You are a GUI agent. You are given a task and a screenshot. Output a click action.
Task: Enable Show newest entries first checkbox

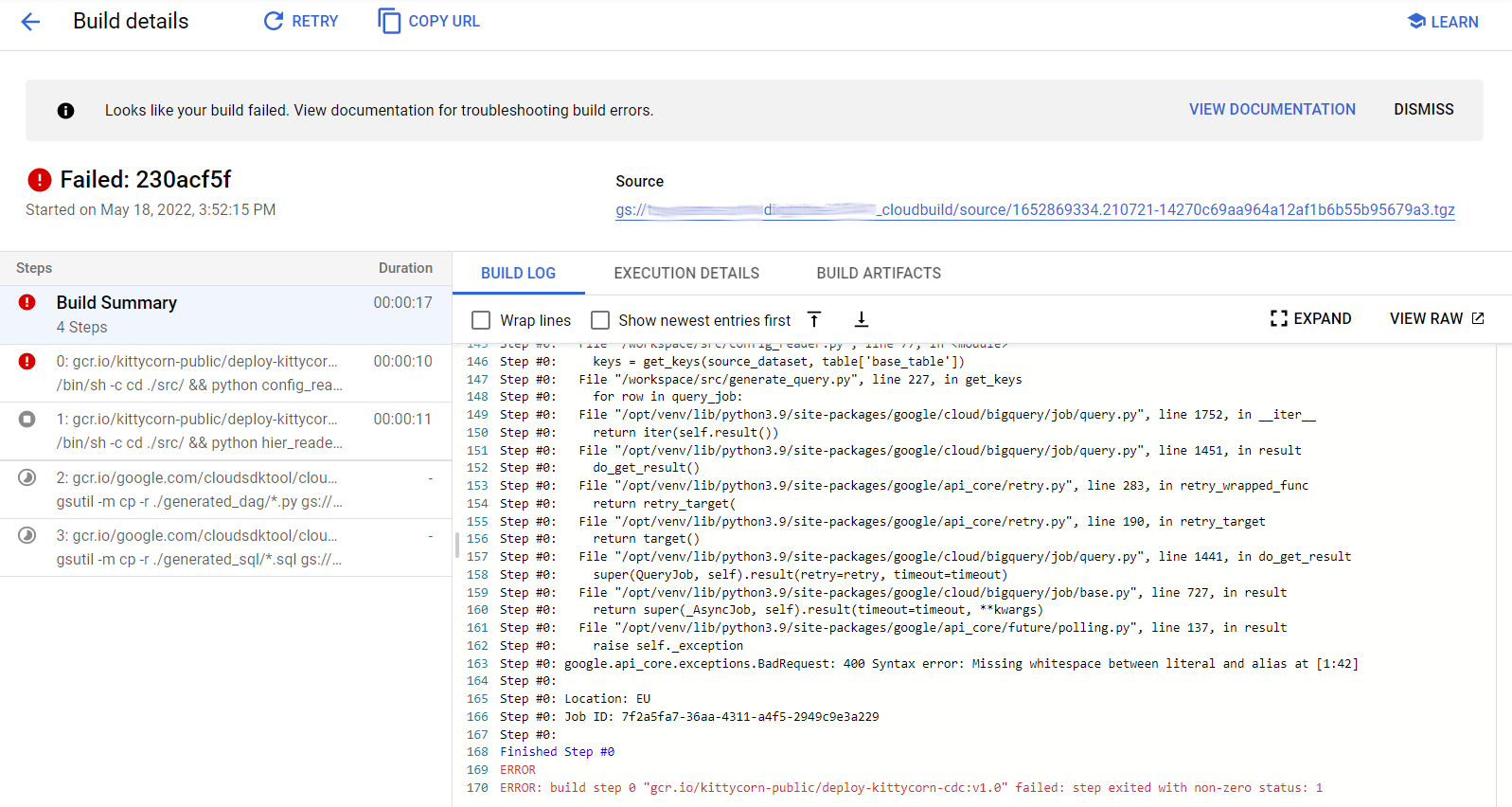[x=600, y=320]
